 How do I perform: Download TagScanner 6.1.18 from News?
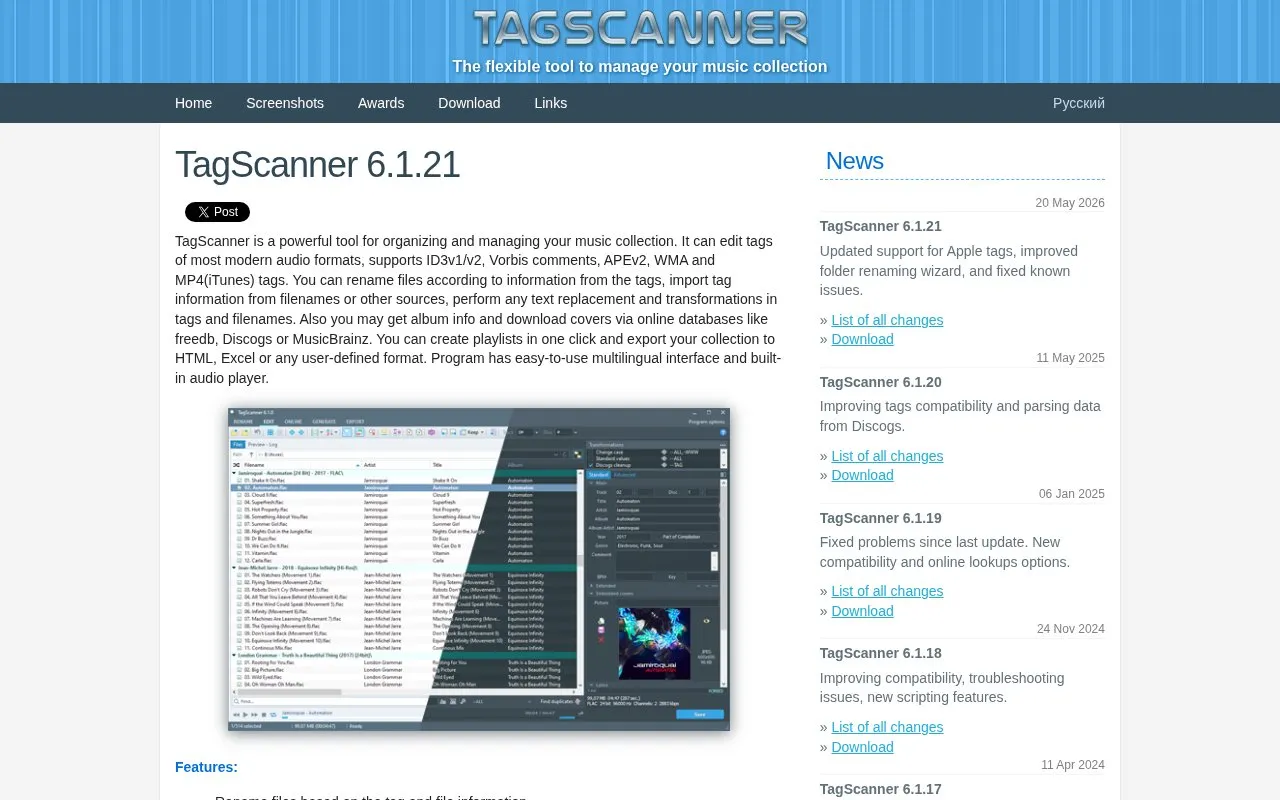862,747
